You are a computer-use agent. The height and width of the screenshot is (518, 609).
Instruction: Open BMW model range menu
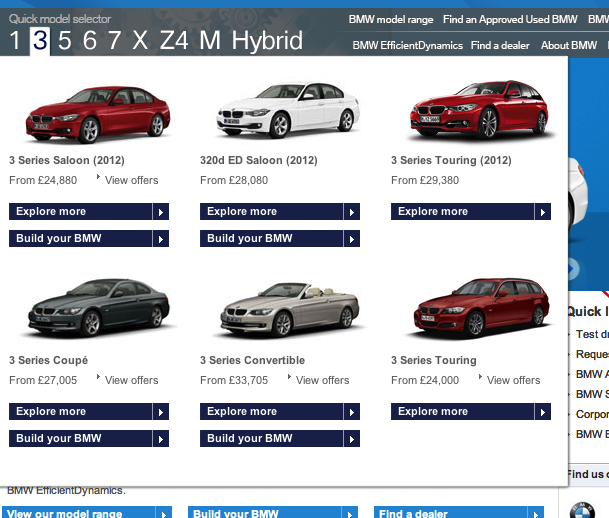(391, 19)
